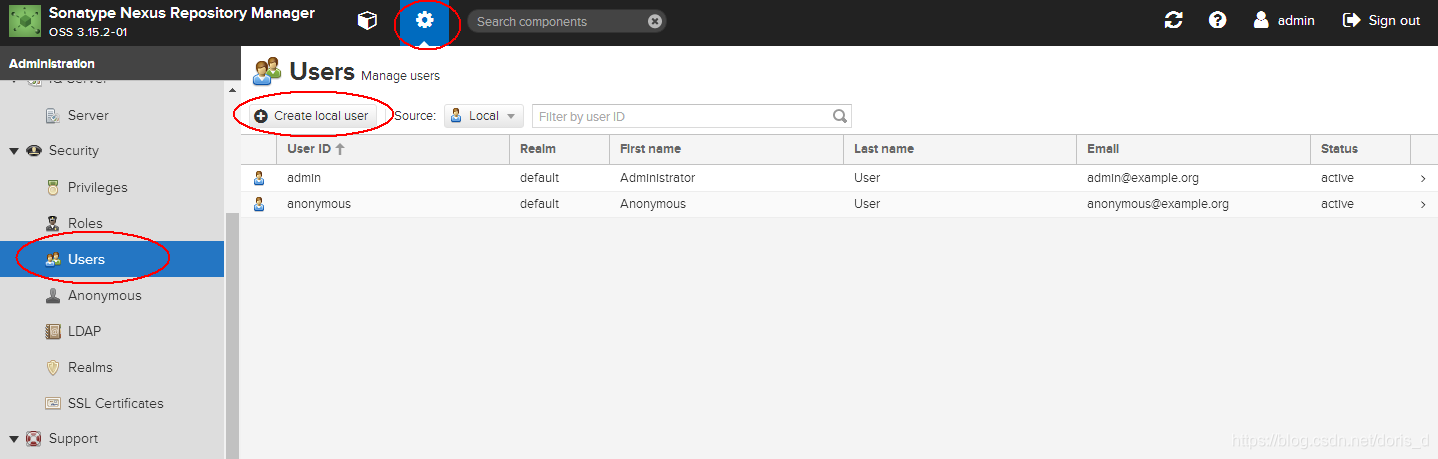Click the admin user account button

(1284, 20)
